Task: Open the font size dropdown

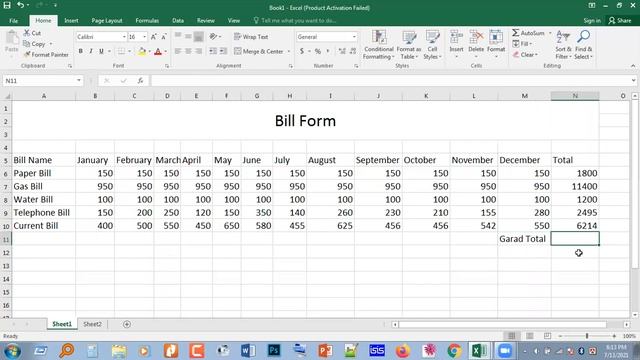Action: (144, 37)
